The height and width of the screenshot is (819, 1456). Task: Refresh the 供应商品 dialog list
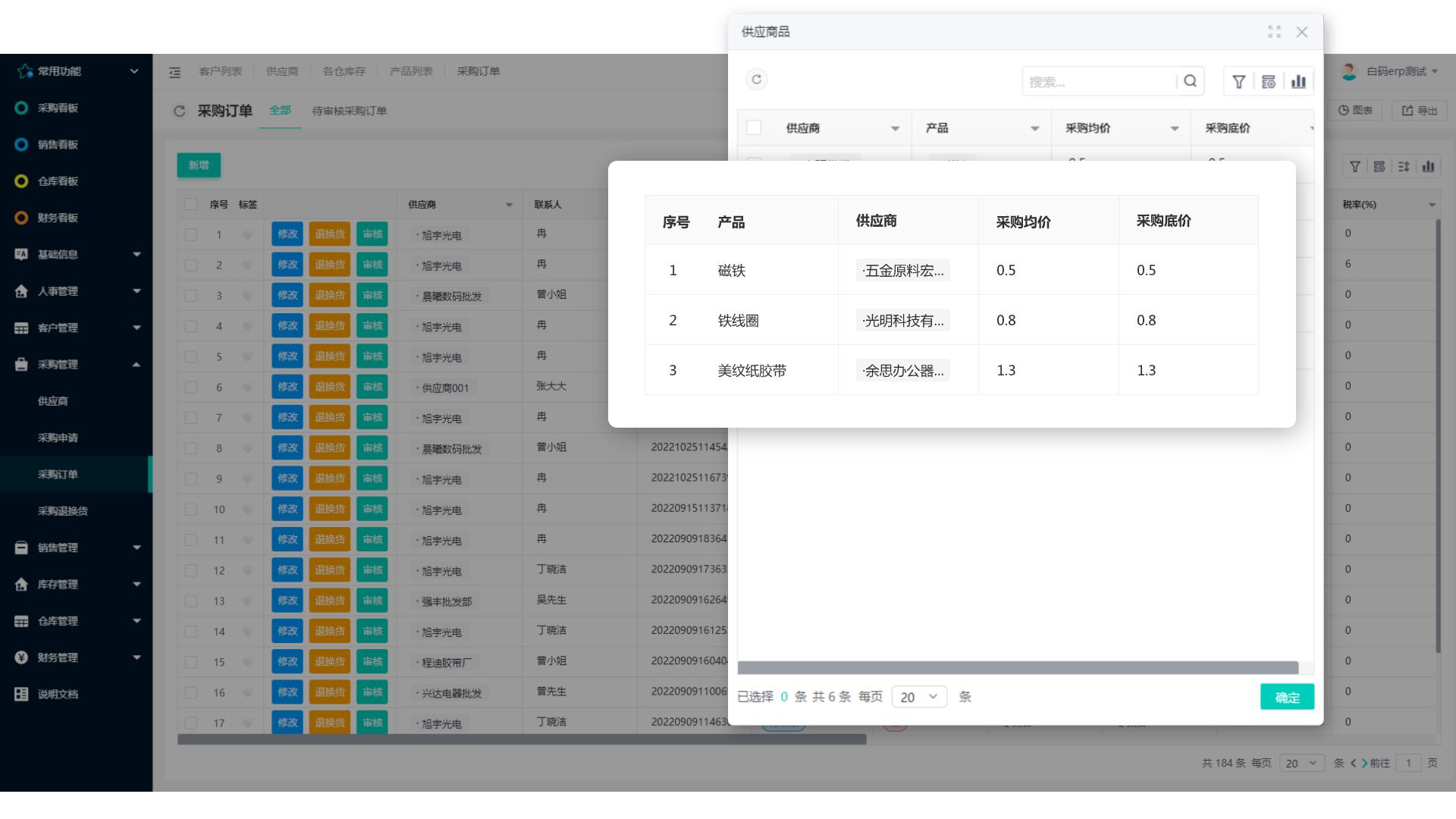pos(756,79)
